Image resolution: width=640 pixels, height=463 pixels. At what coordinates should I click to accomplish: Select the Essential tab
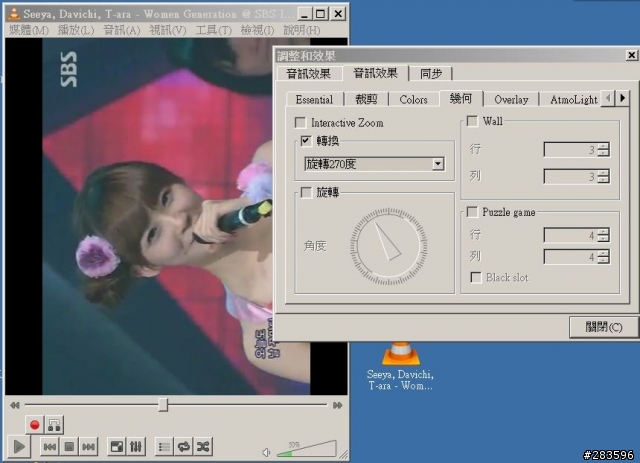click(x=314, y=100)
